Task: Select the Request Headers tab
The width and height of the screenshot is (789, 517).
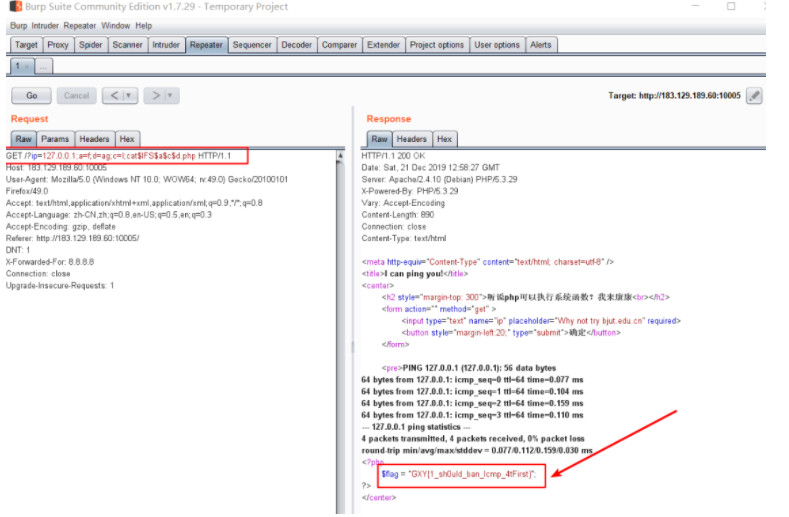Action: 95,139
